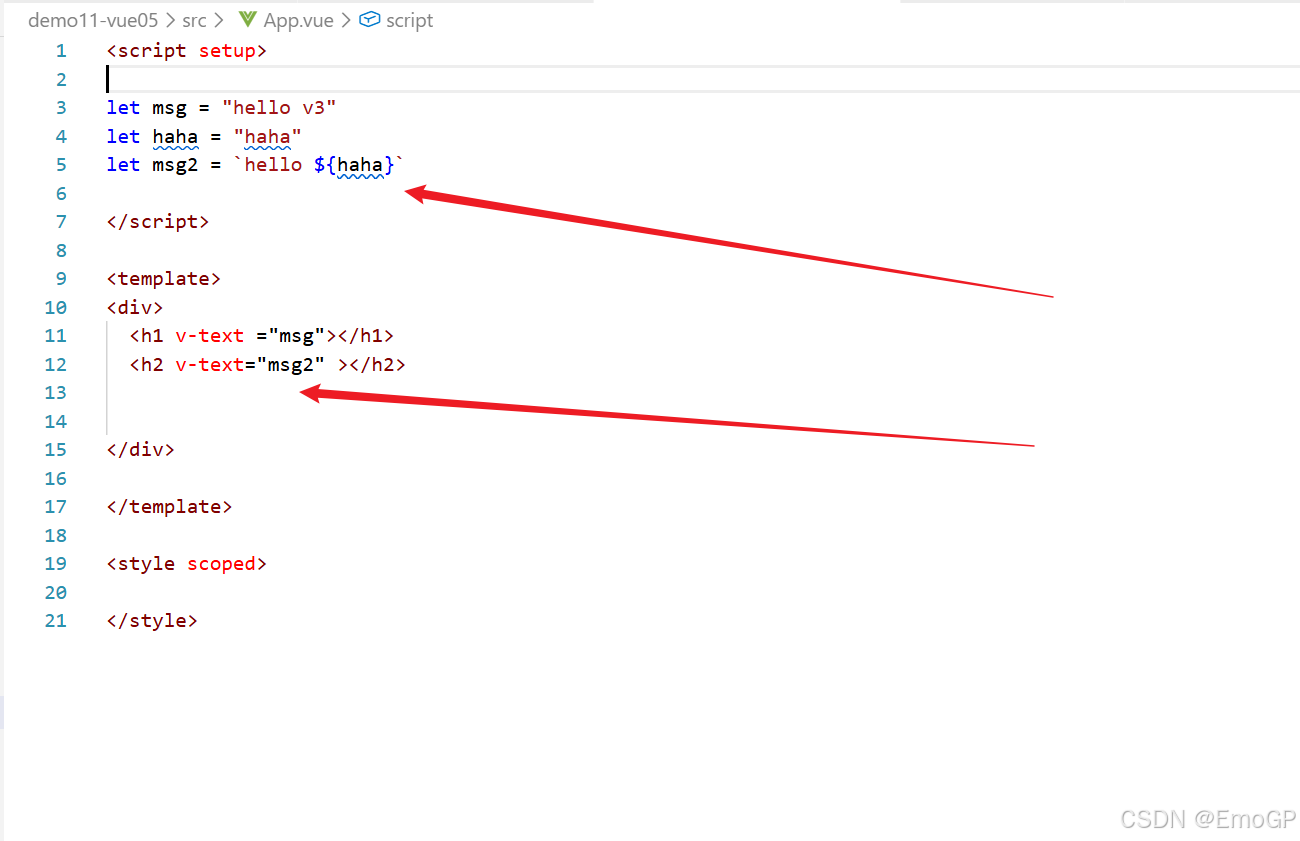This screenshot has width=1300, height=841.
Task: Click line number 12 in the gutter
Action: [x=56, y=365]
